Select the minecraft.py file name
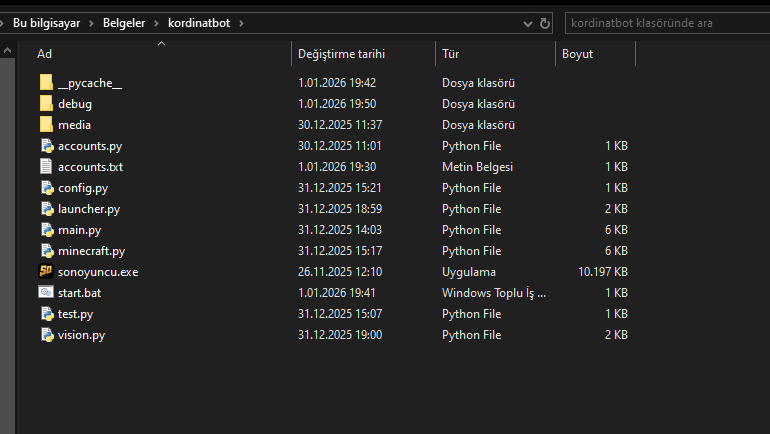770x434 pixels. coord(91,251)
